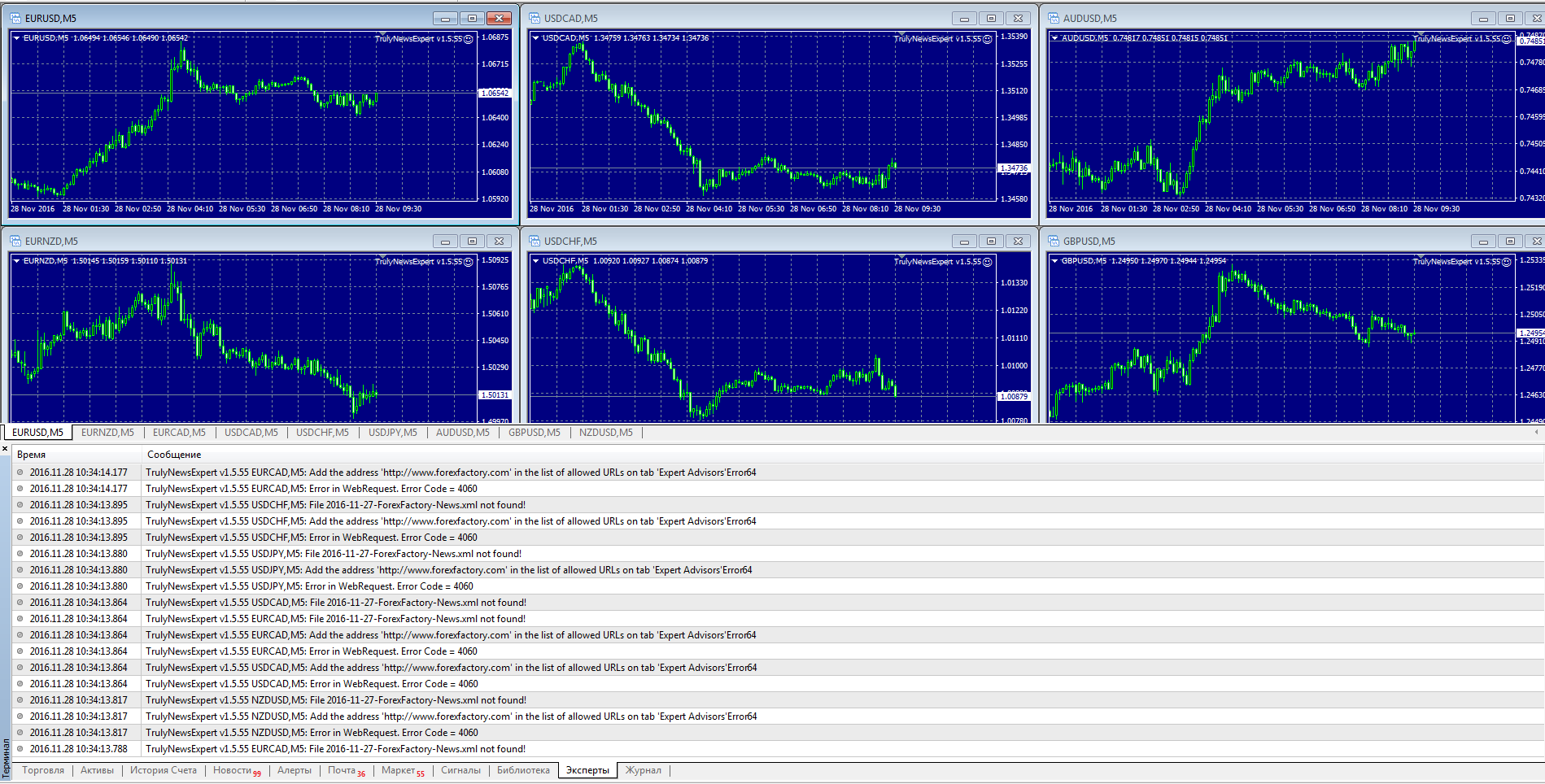Maximize the EURUSD,M5 chart window

tap(472, 18)
